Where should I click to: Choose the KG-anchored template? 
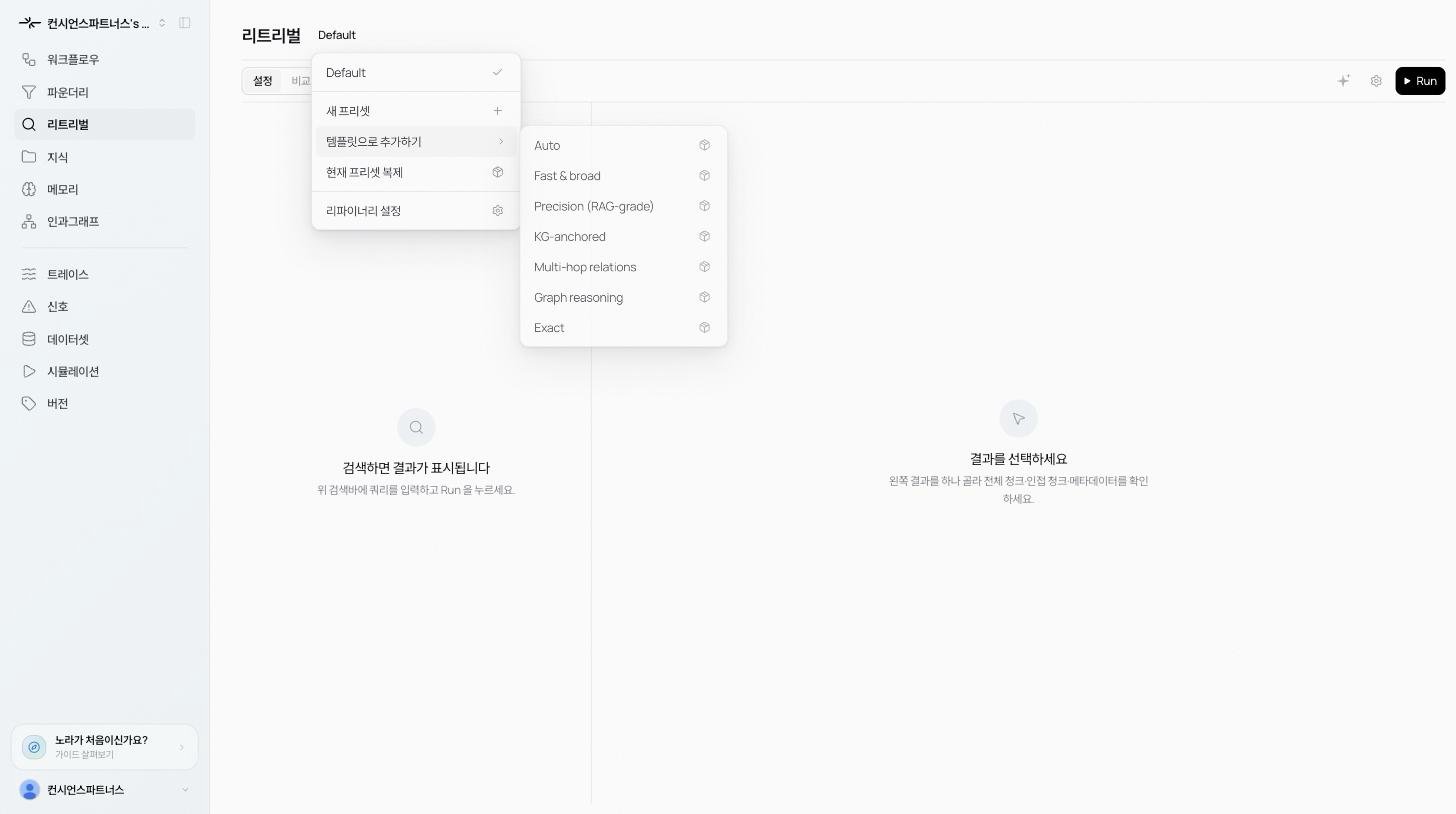624,237
